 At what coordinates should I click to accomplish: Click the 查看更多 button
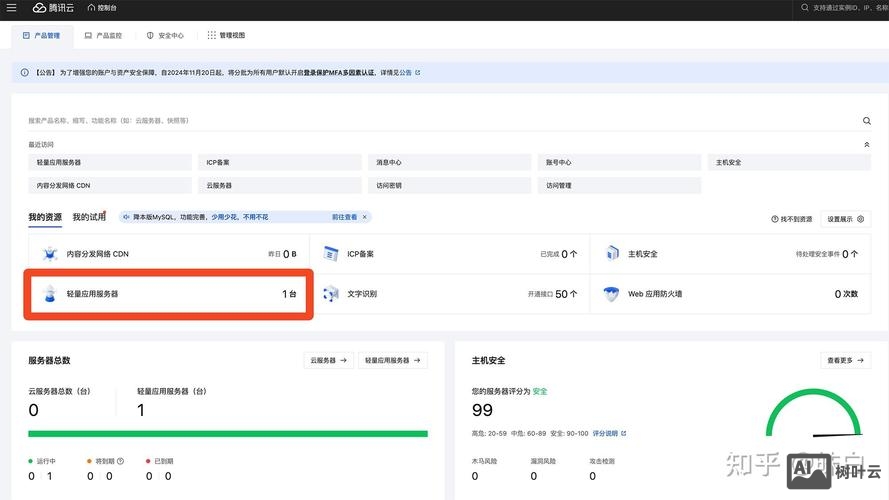pos(845,360)
